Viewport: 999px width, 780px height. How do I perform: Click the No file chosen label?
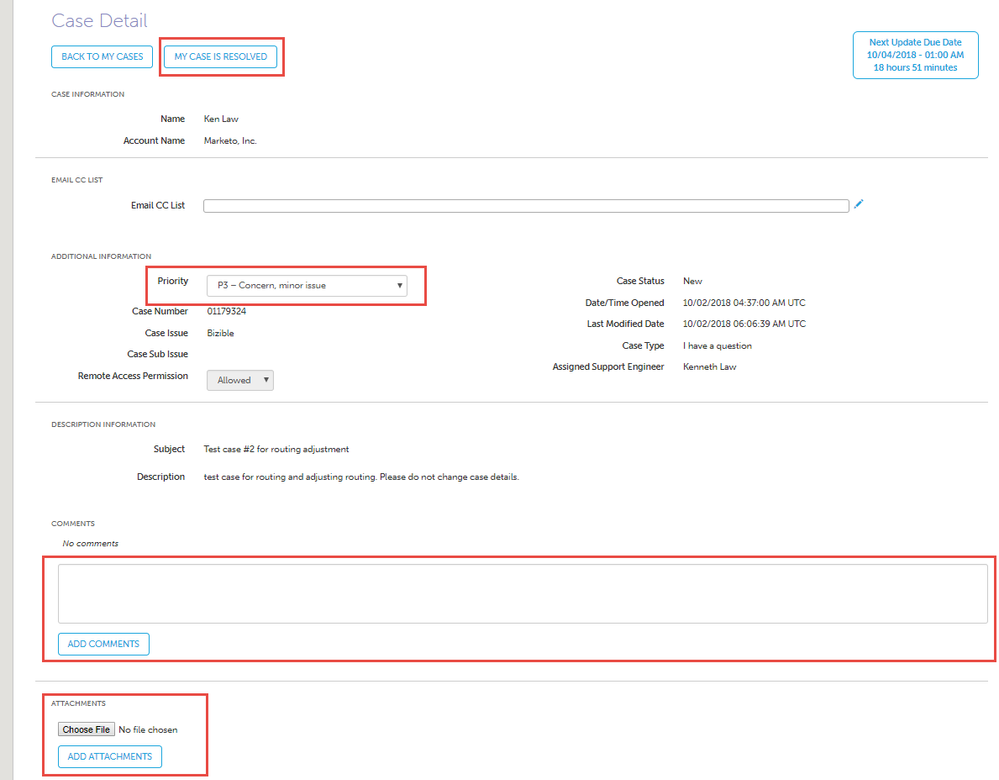pyautogui.click(x=148, y=730)
